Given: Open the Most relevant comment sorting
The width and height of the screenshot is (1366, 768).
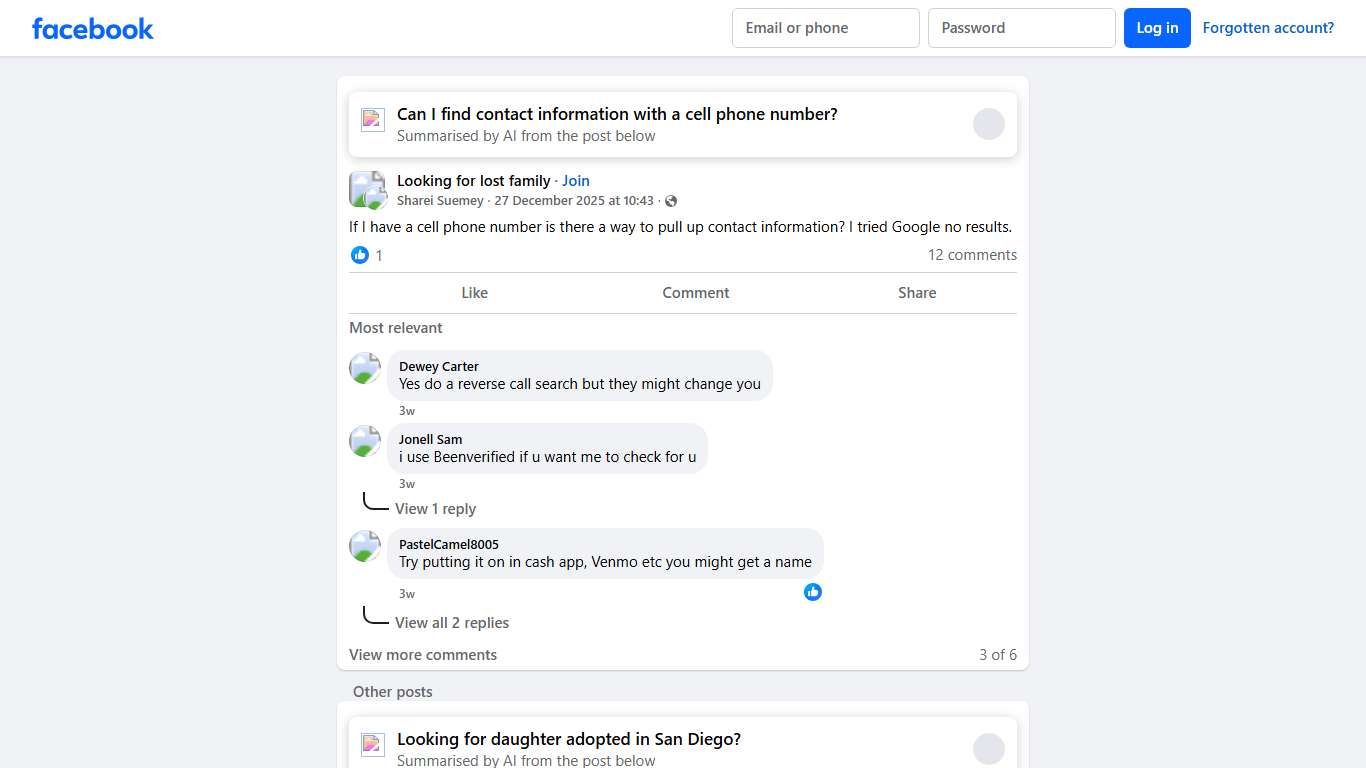Looking at the screenshot, I should tap(396, 328).
